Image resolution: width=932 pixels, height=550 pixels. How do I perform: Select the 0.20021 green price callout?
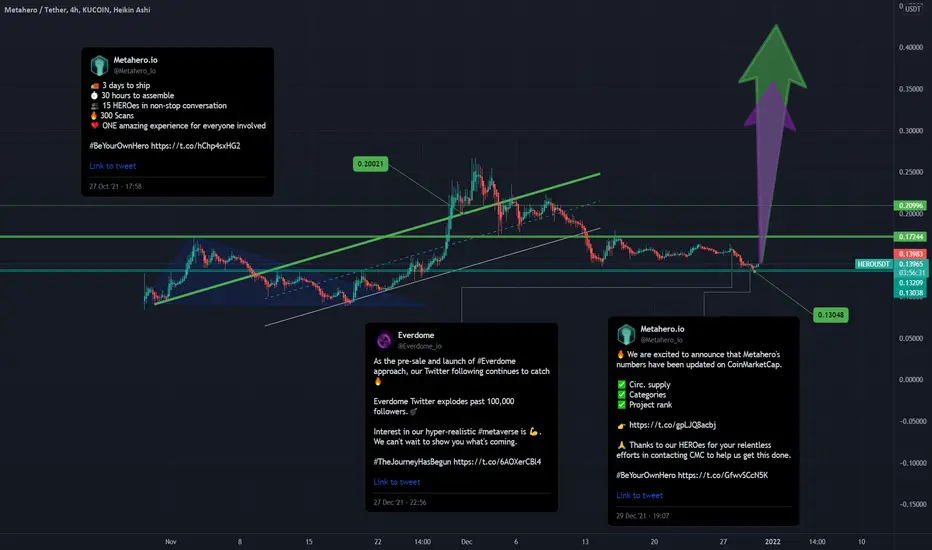pyautogui.click(x=370, y=164)
